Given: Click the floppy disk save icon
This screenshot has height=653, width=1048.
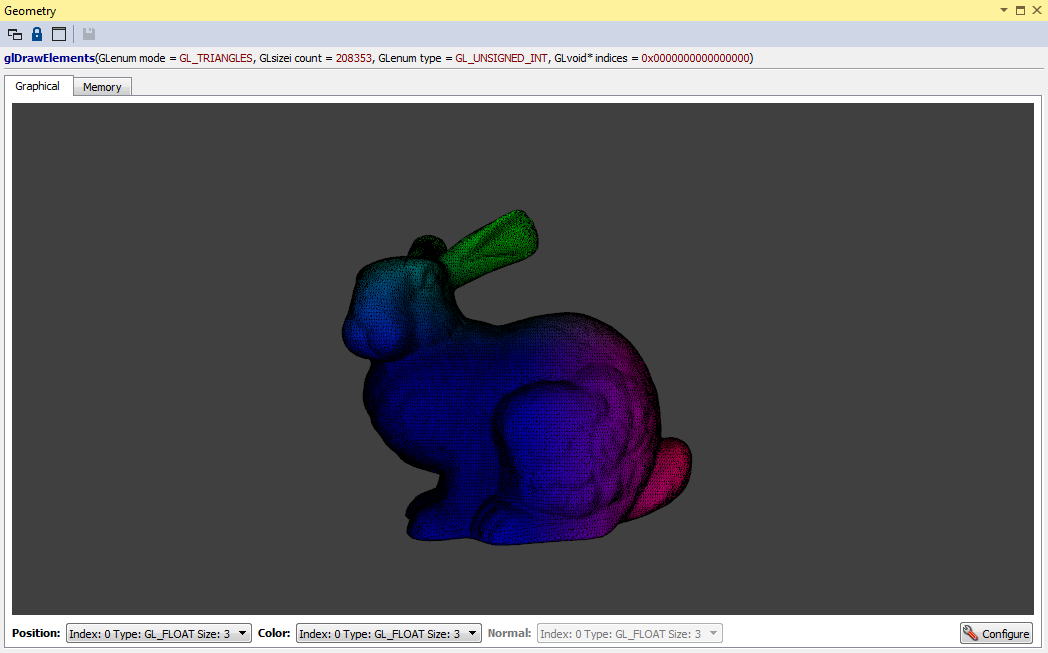Looking at the screenshot, I should pyautogui.click(x=89, y=34).
